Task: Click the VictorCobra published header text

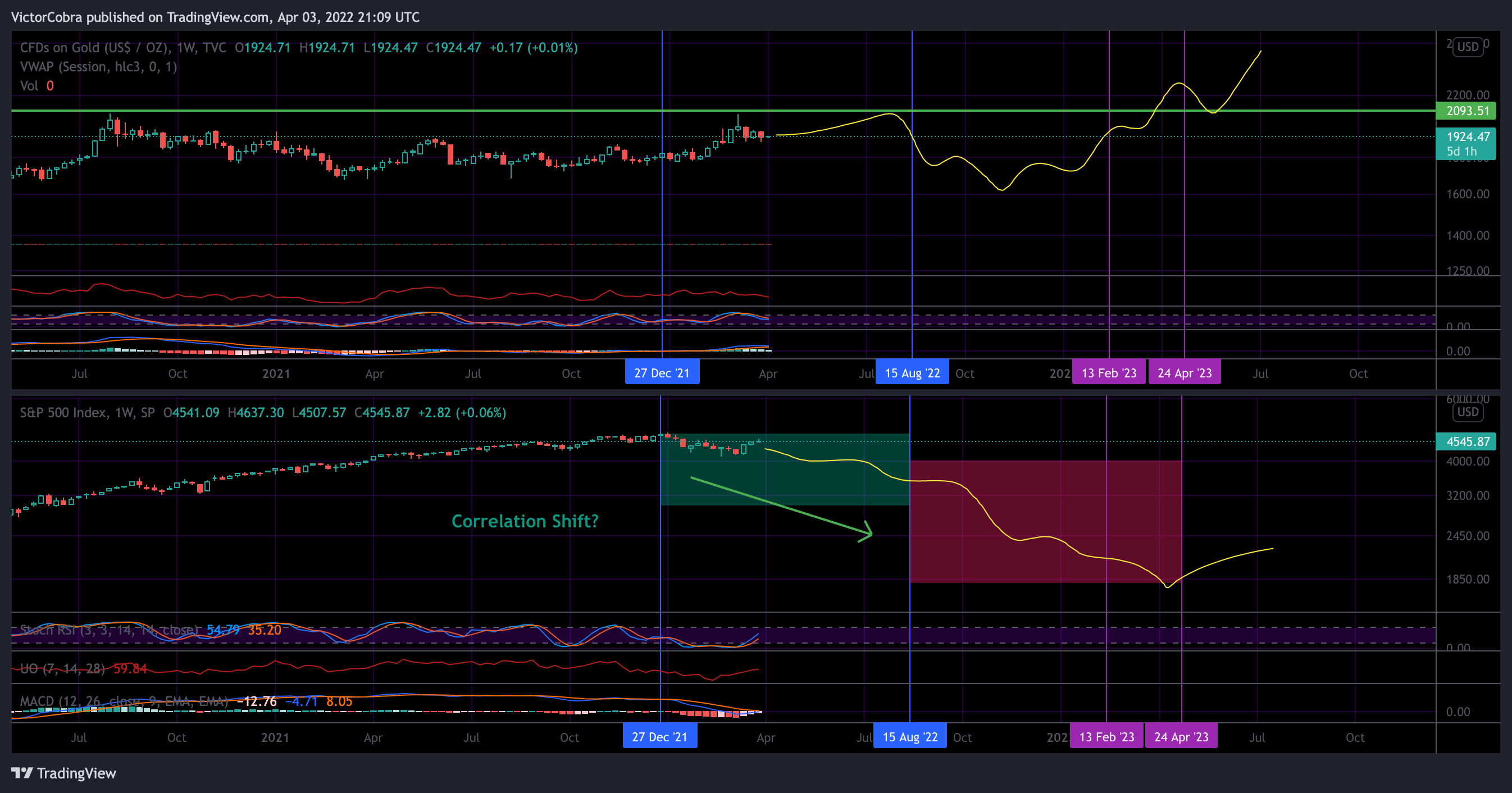Action: pyautogui.click(x=215, y=17)
